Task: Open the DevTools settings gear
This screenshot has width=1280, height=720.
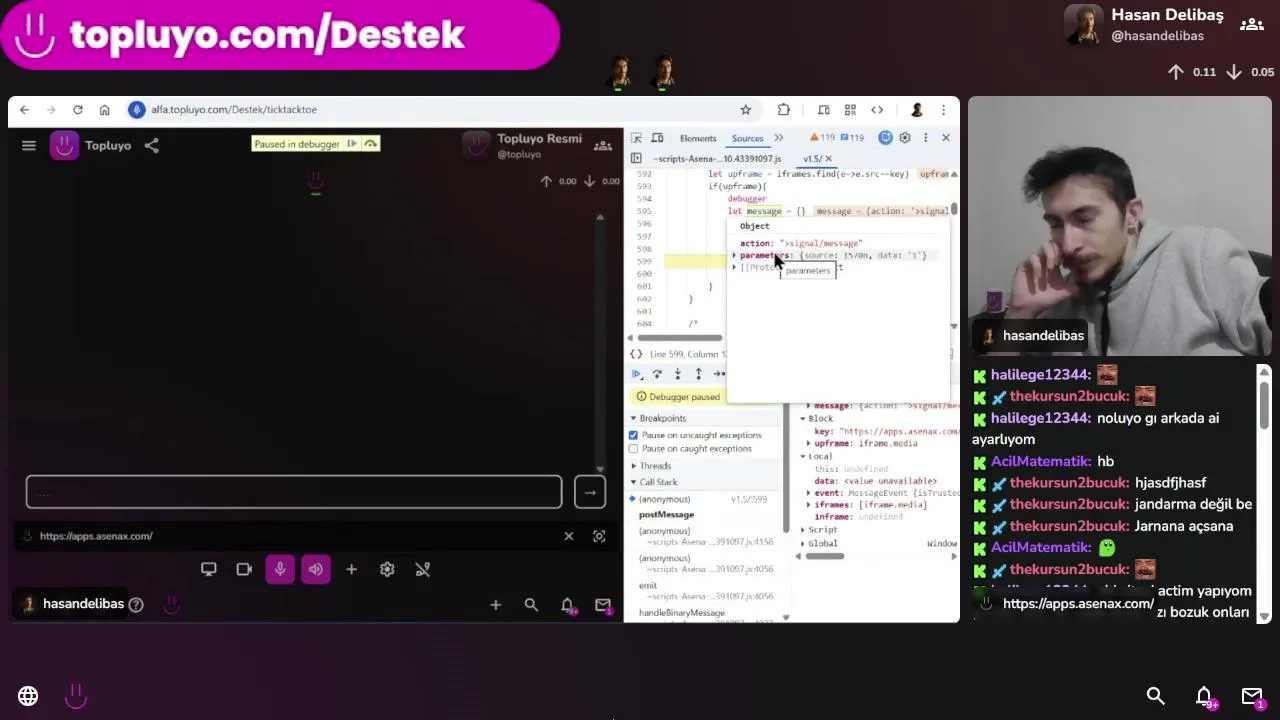Action: click(905, 138)
